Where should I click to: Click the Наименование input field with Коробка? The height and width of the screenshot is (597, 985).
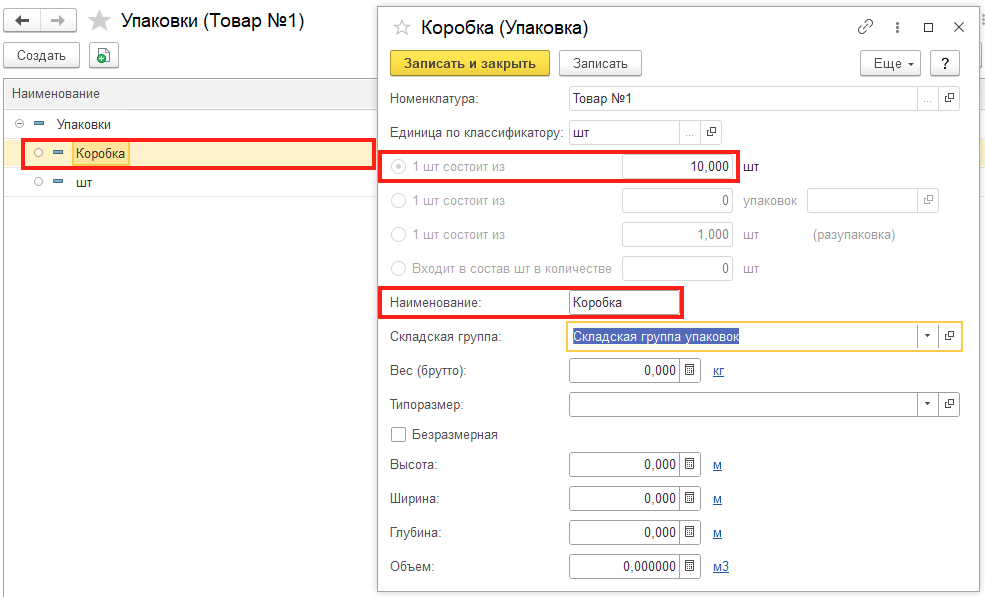tap(624, 302)
